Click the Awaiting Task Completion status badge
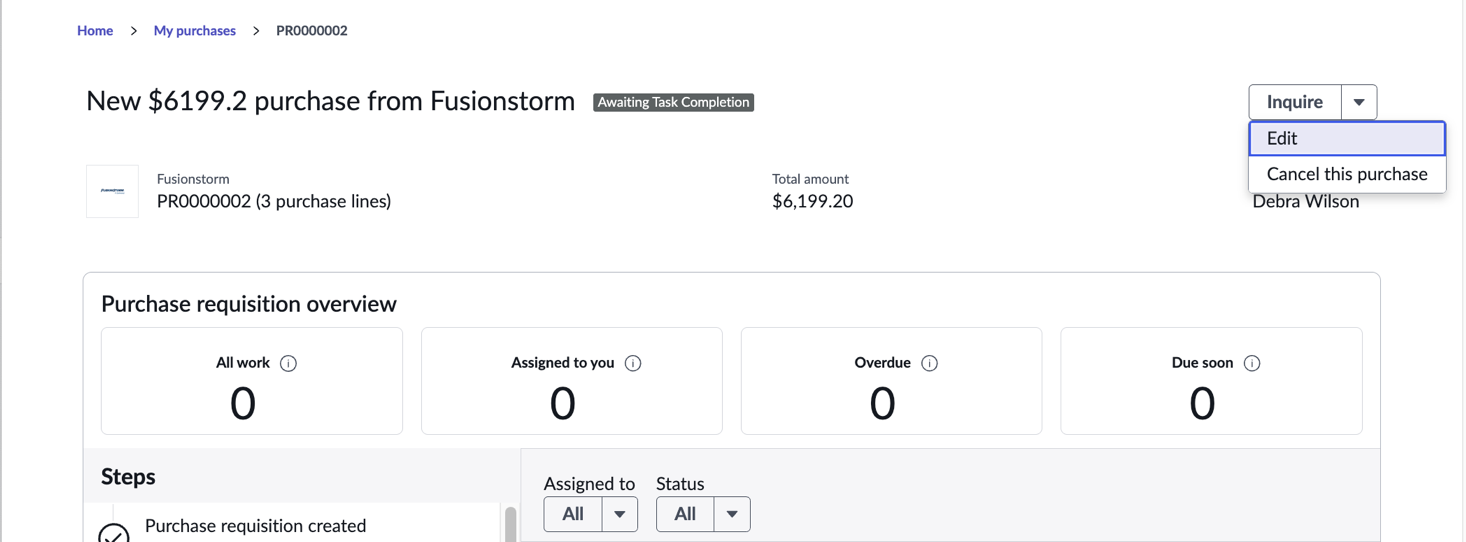The width and height of the screenshot is (1466, 542). 673,102
